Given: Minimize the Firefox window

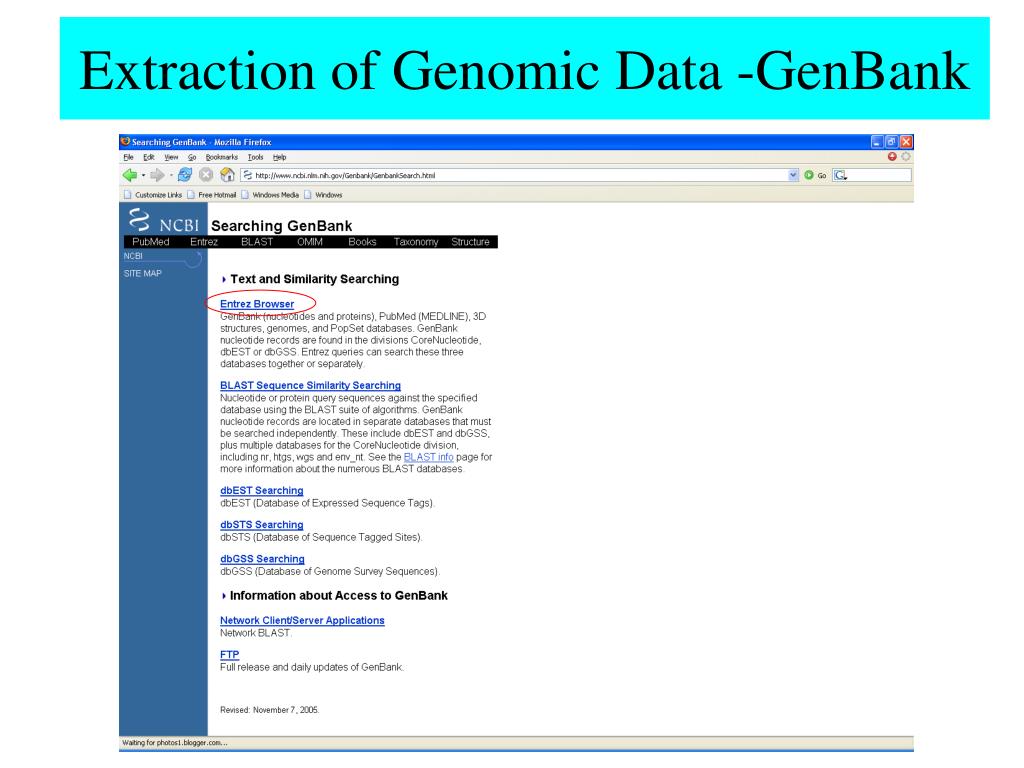Looking at the screenshot, I should [877, 142].
